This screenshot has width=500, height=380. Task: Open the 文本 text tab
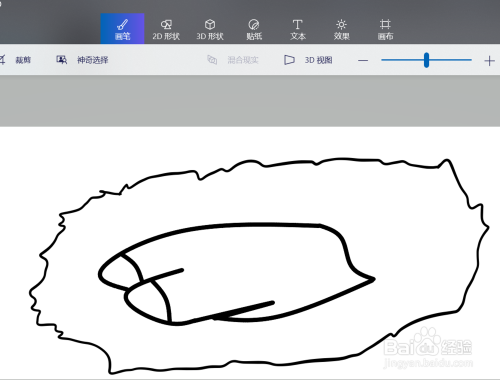297,29
